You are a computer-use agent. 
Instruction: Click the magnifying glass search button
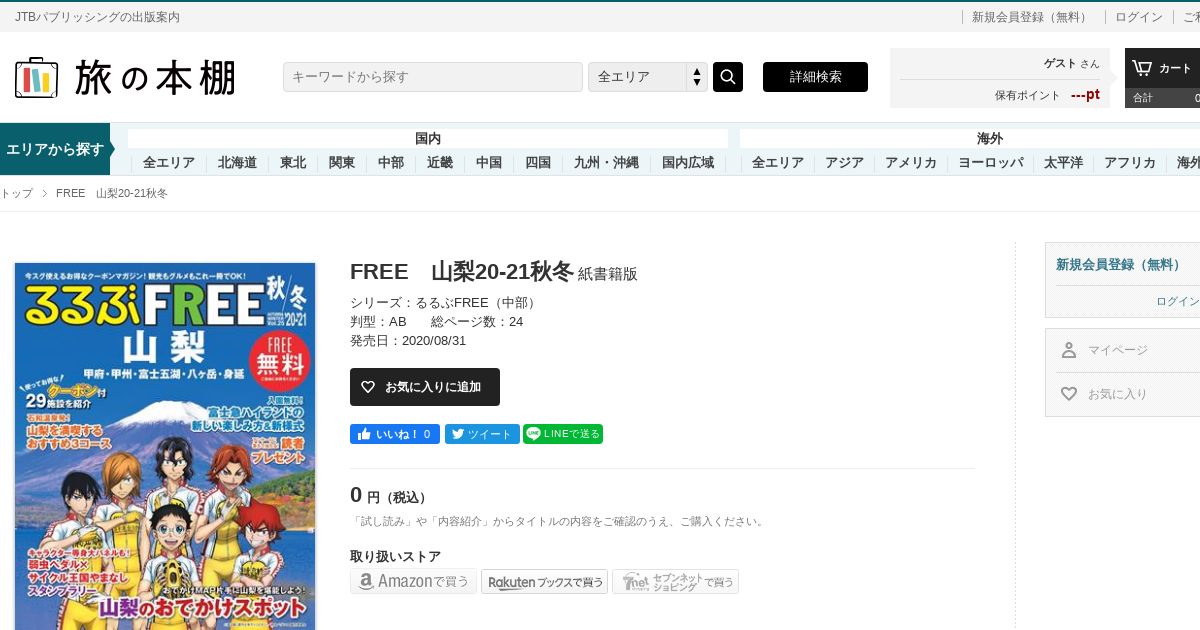[x=728, y=77]
